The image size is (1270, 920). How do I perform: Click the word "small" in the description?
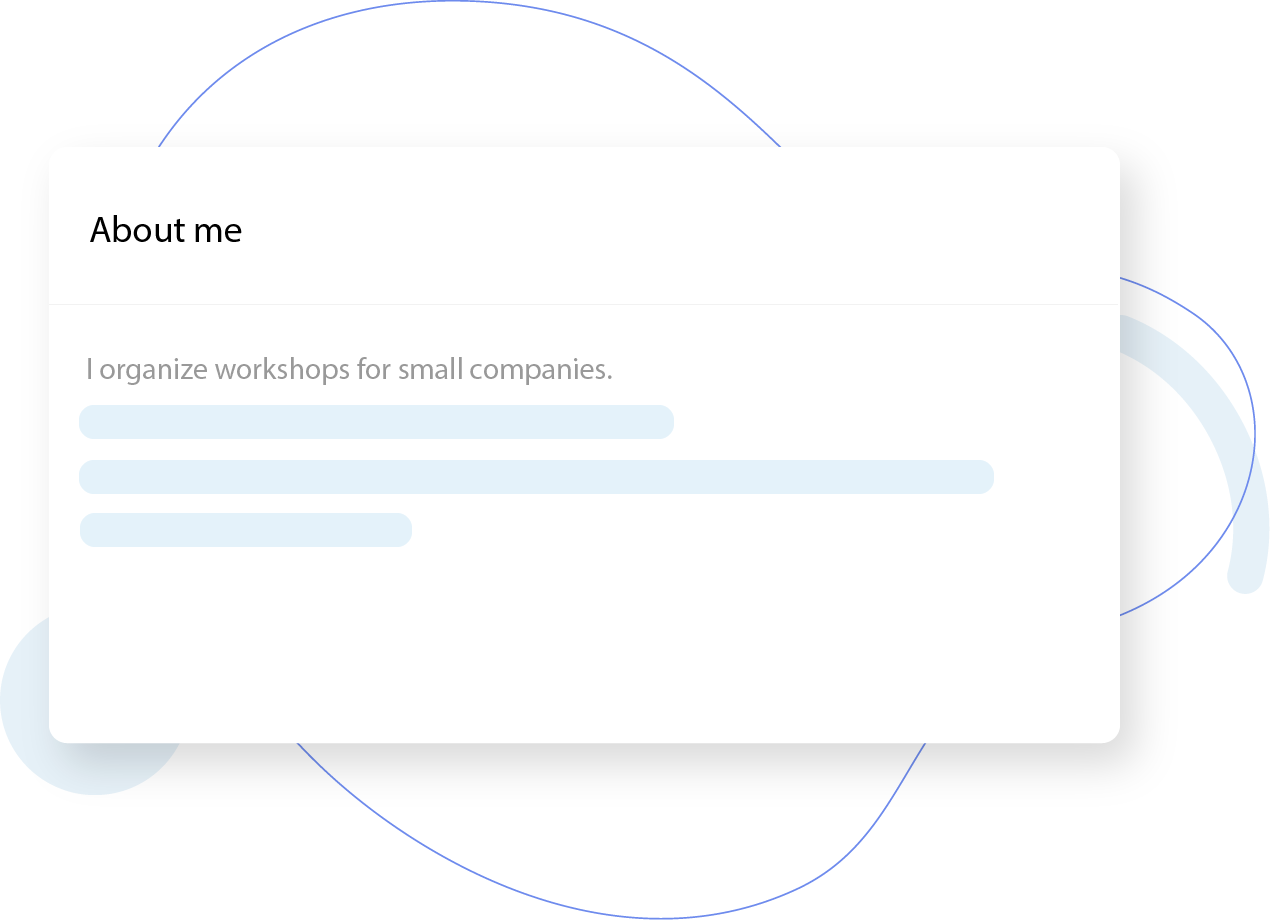point(430,370)
